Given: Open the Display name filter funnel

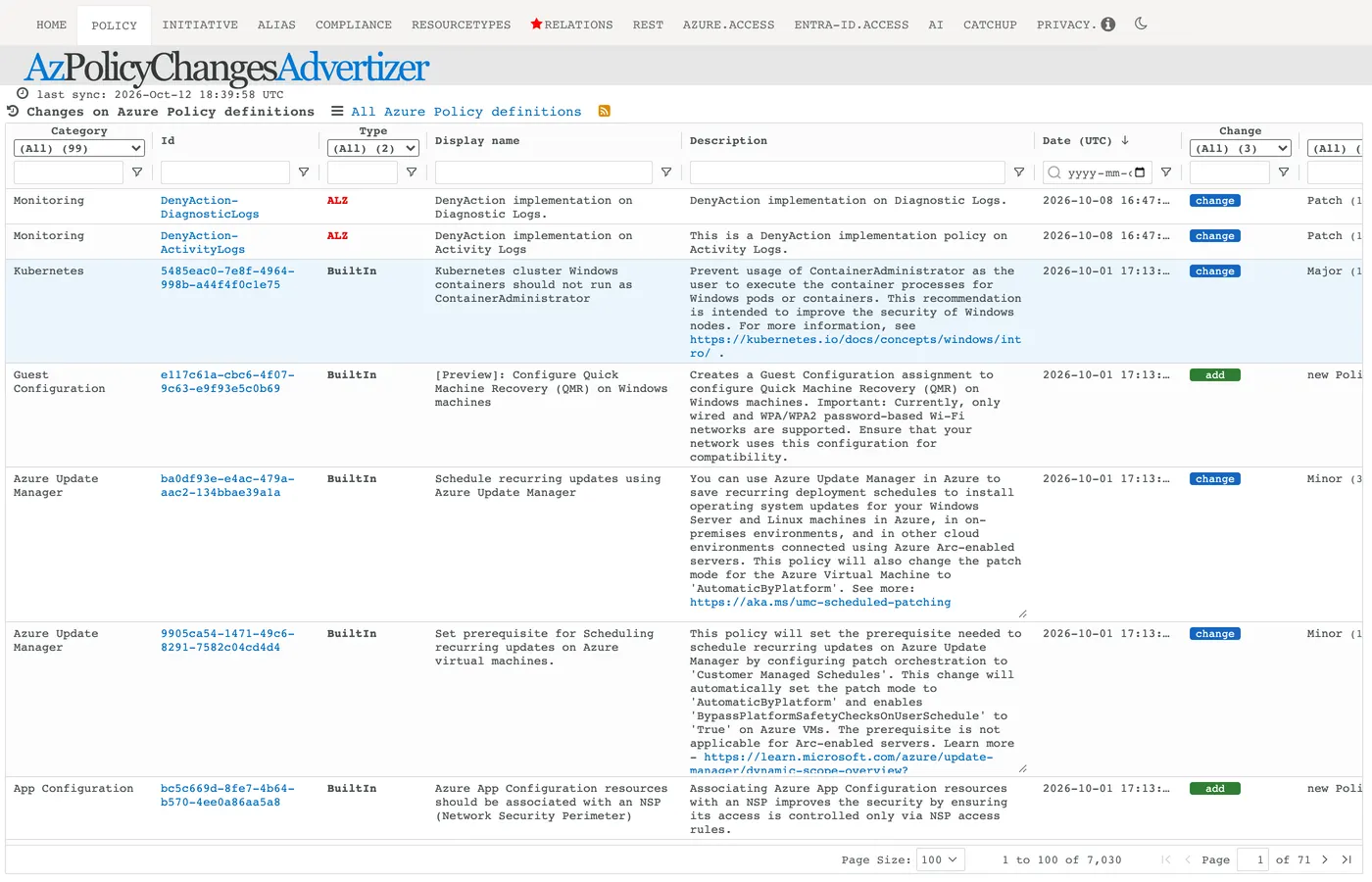Looking at the screenshot, I should coord(666,172).
